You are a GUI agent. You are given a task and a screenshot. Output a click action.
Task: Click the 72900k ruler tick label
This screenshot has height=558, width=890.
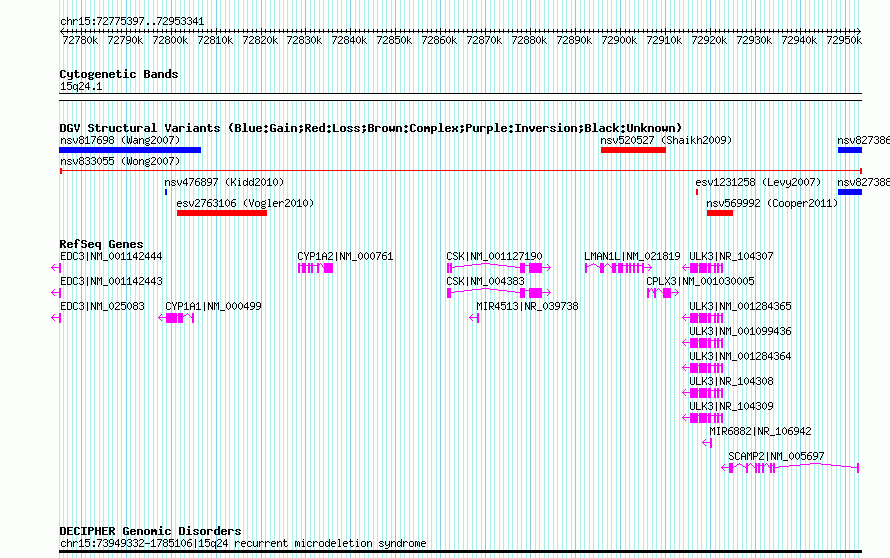[619, 40]
